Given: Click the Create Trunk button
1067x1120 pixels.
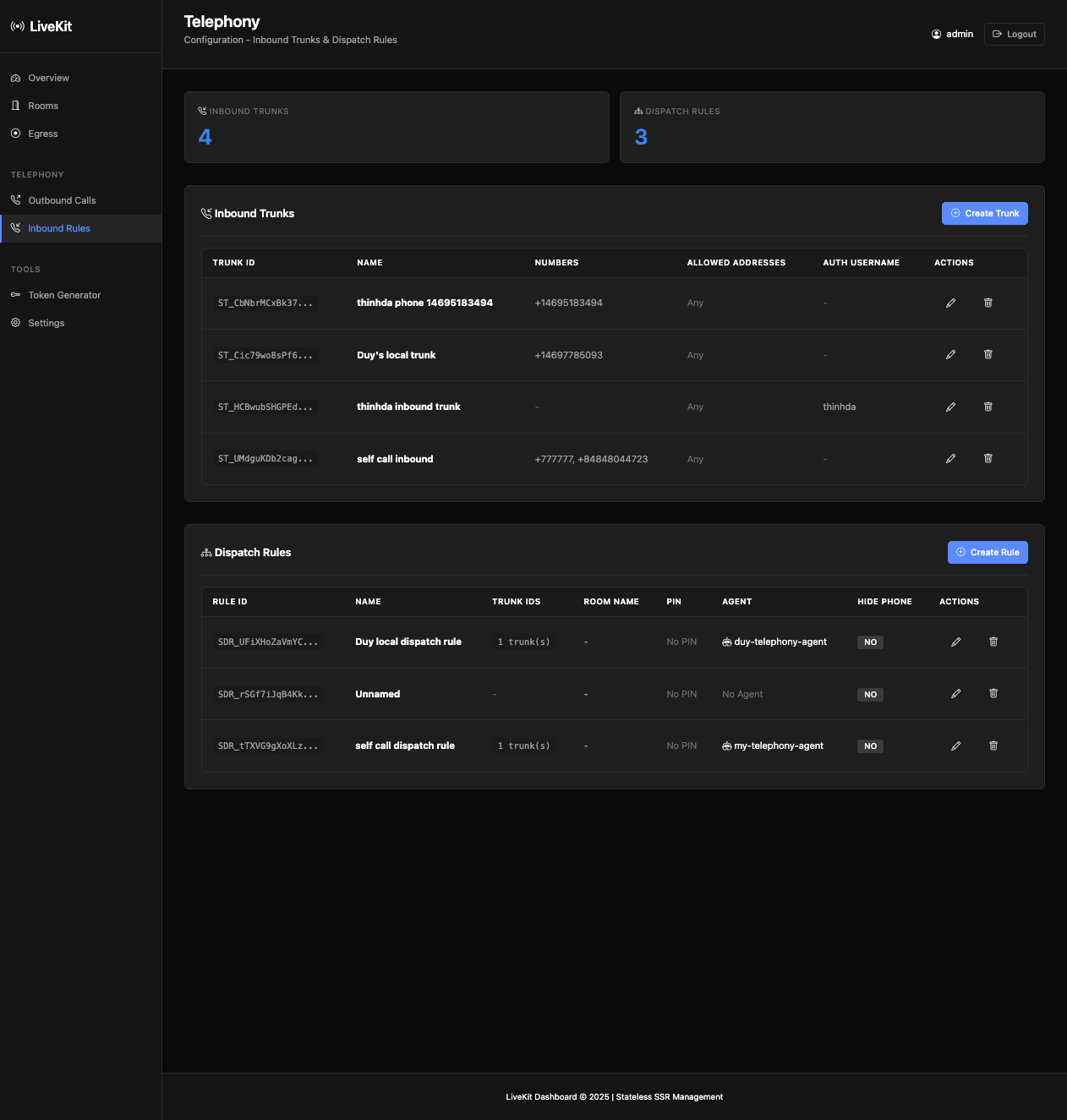Looking at the screenshot, I should 984,213.
